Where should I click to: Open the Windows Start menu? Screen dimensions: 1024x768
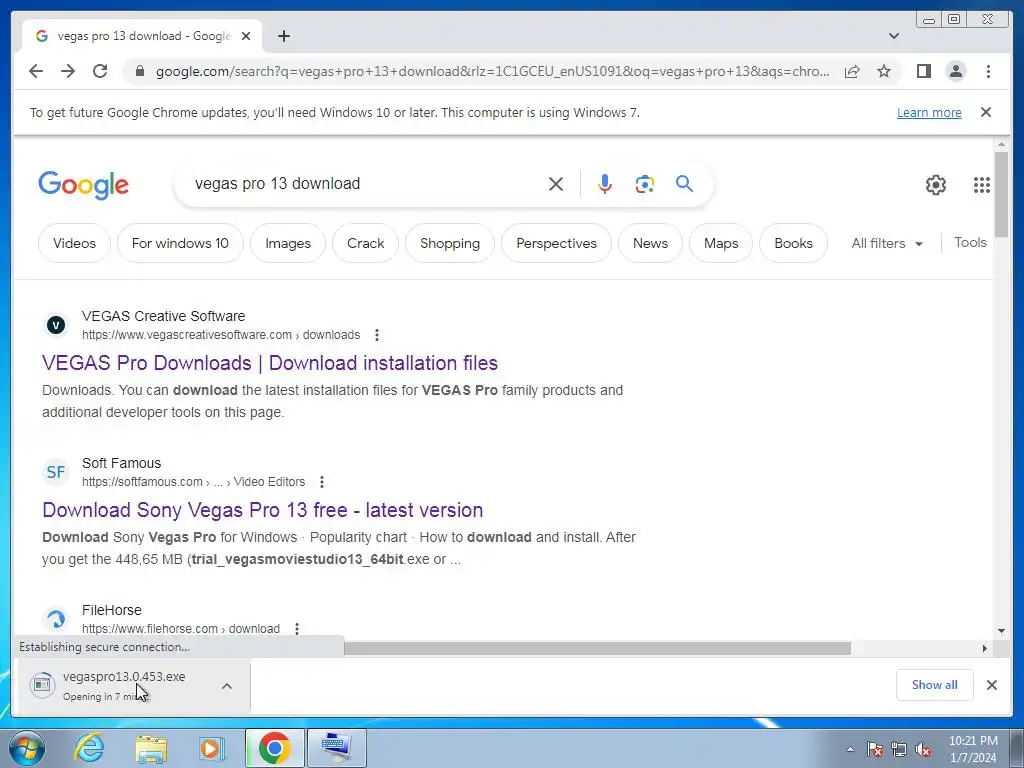click(x=26, y=748)
